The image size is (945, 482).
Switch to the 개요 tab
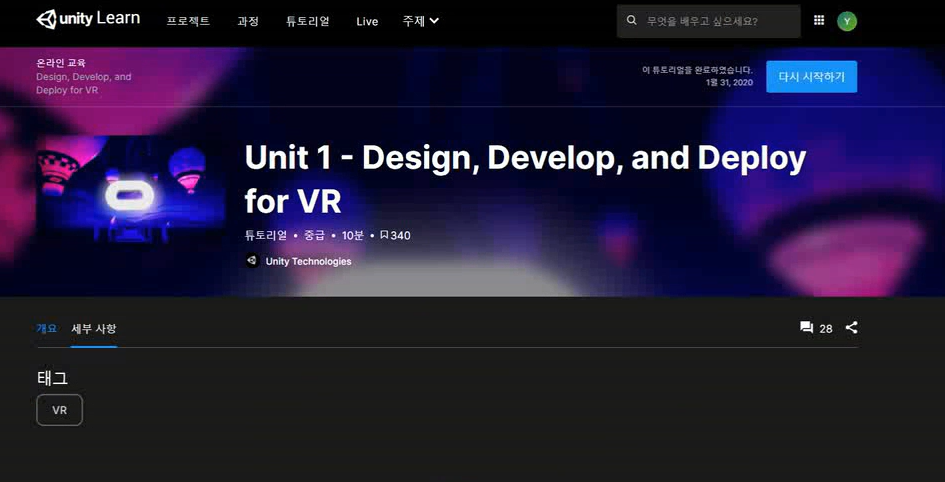(x=46, y=328)
